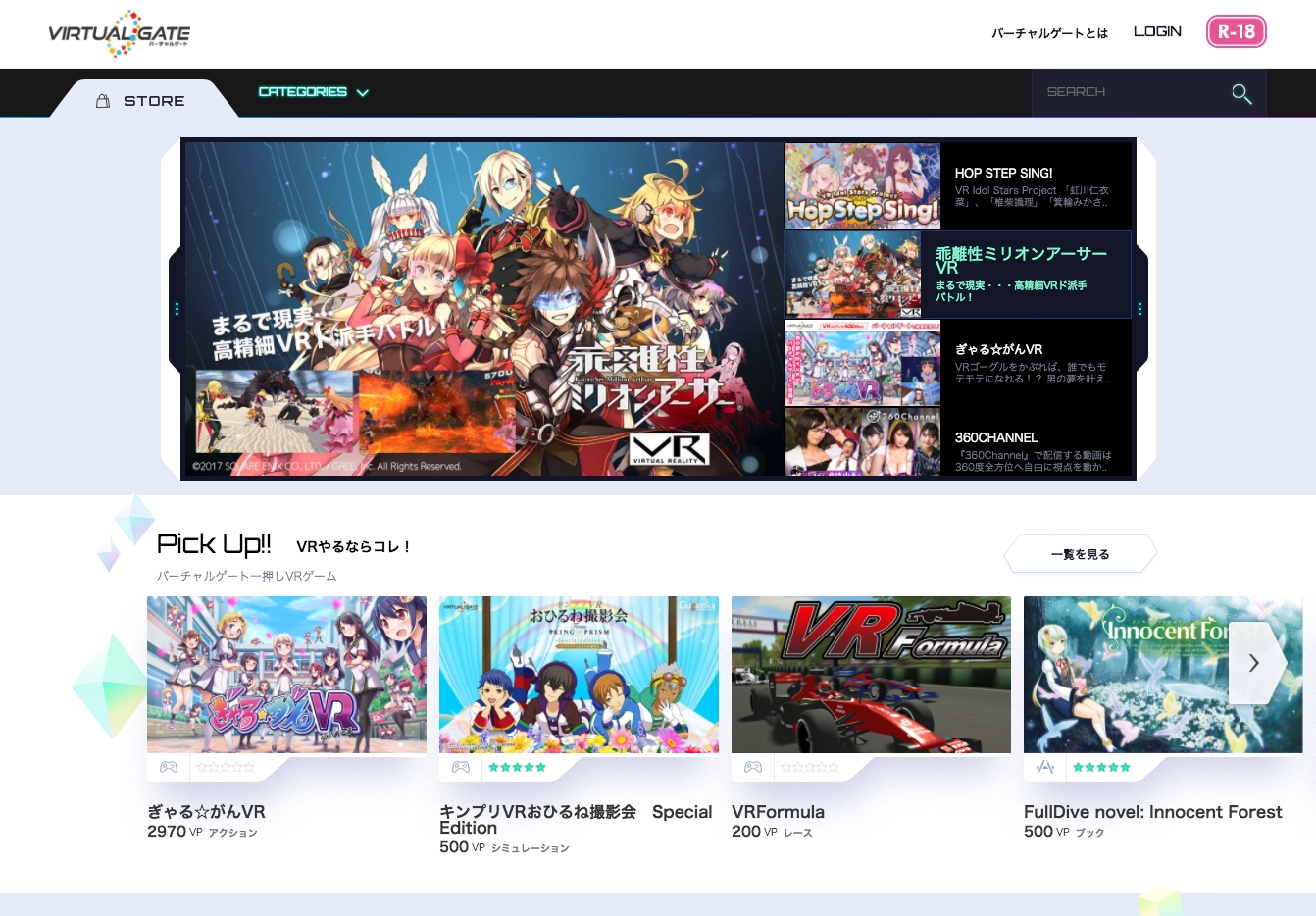
Task: Click the app icon under Innocent Forest card
Action: [x=1045, y=767]
